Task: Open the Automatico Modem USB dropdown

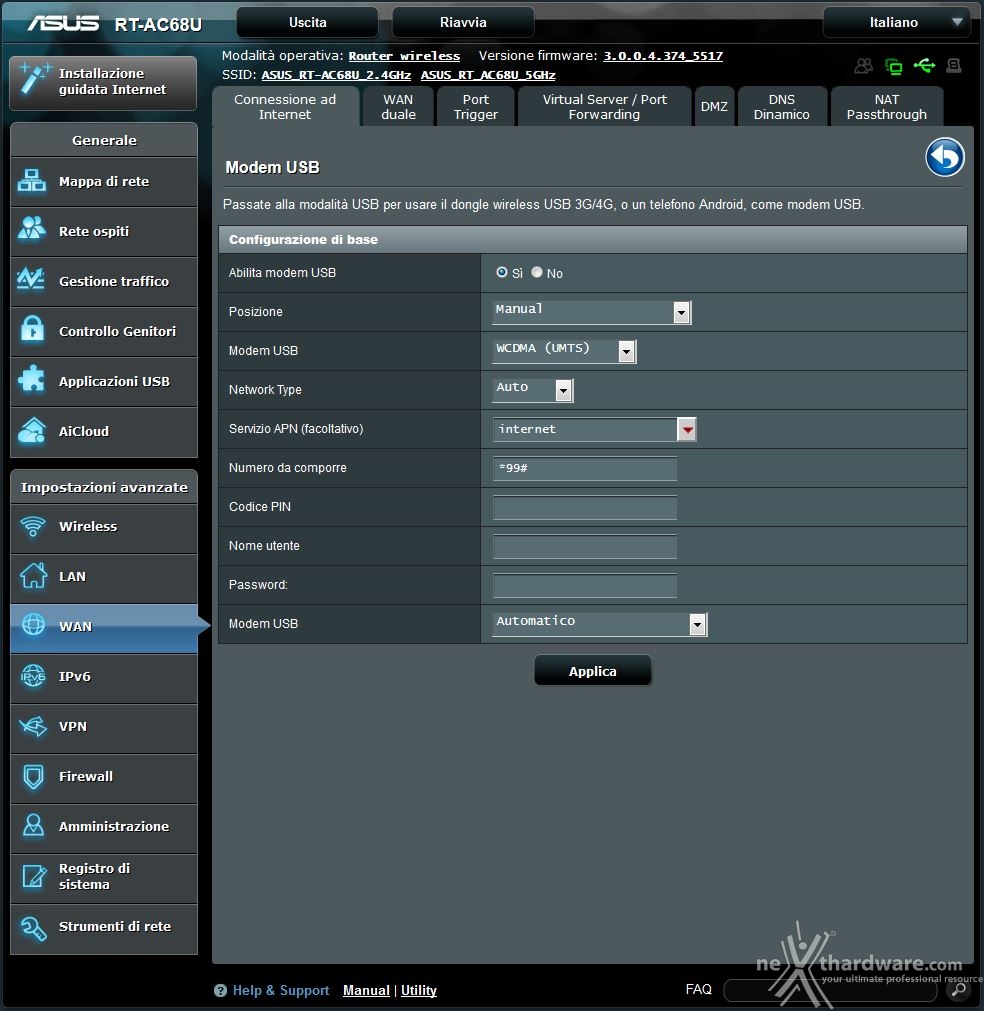Action: 600,623
